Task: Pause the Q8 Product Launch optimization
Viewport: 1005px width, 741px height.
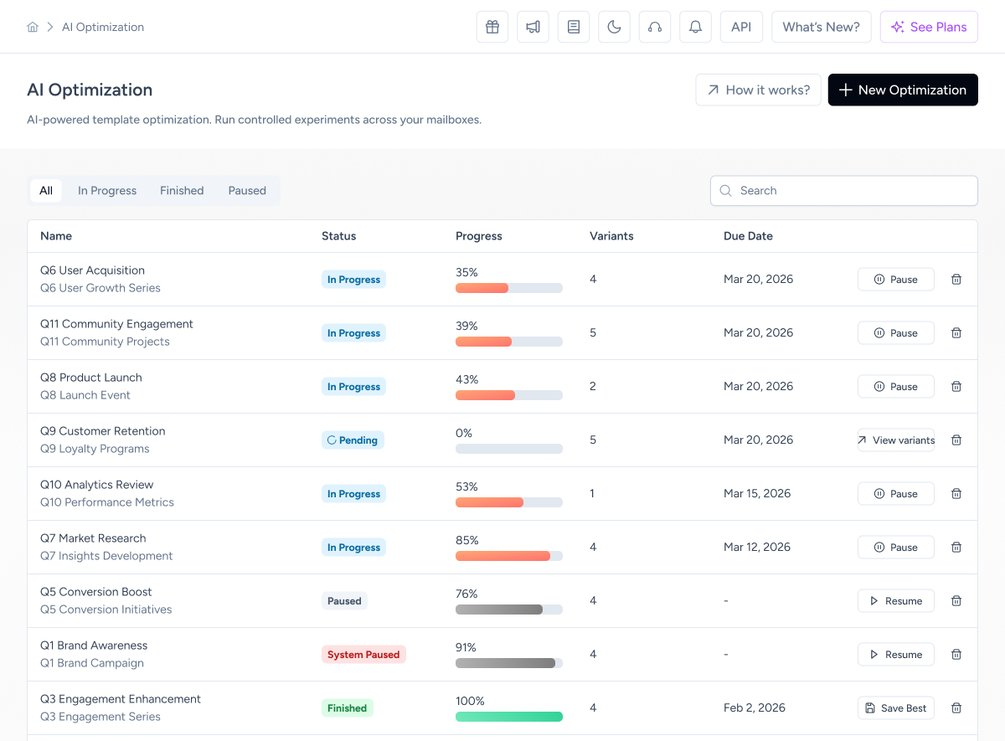Action: pos(895,387)
